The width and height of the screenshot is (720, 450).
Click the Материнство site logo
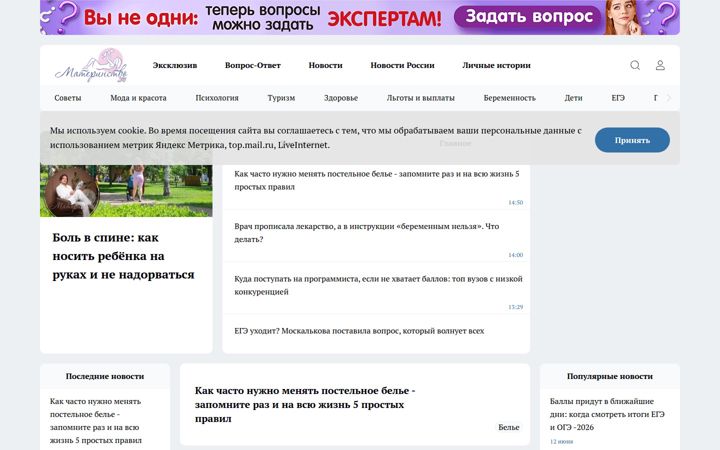[91, 65]
